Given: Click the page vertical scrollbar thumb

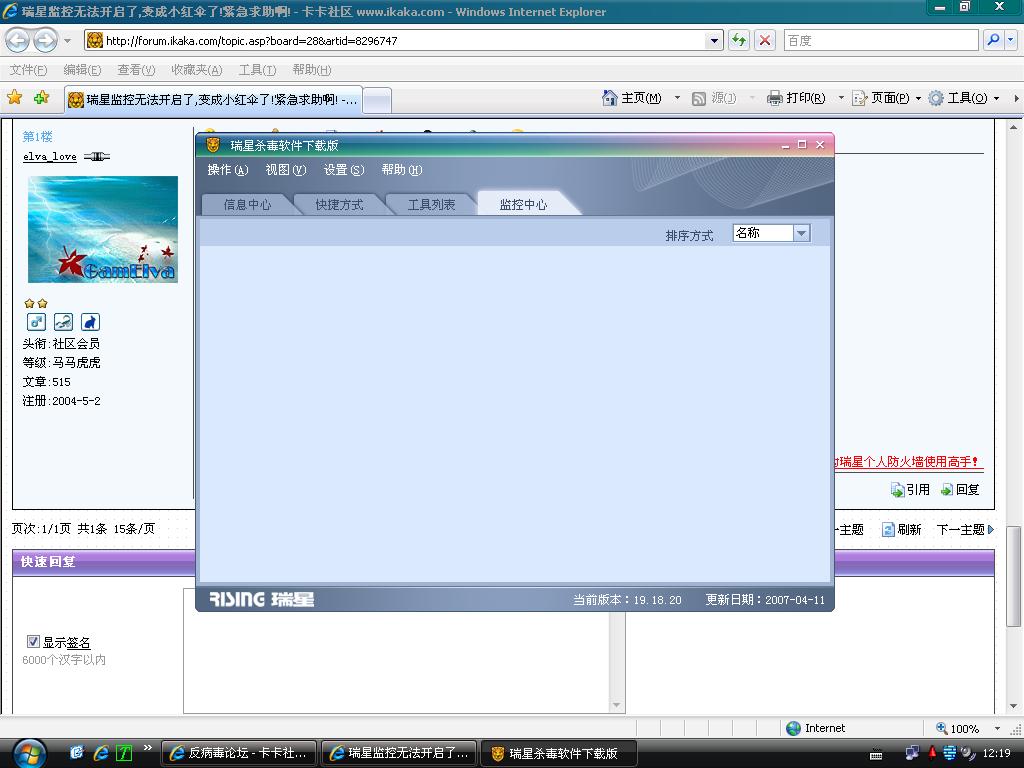Looking at the screenshot, I should click(1013, 575).
